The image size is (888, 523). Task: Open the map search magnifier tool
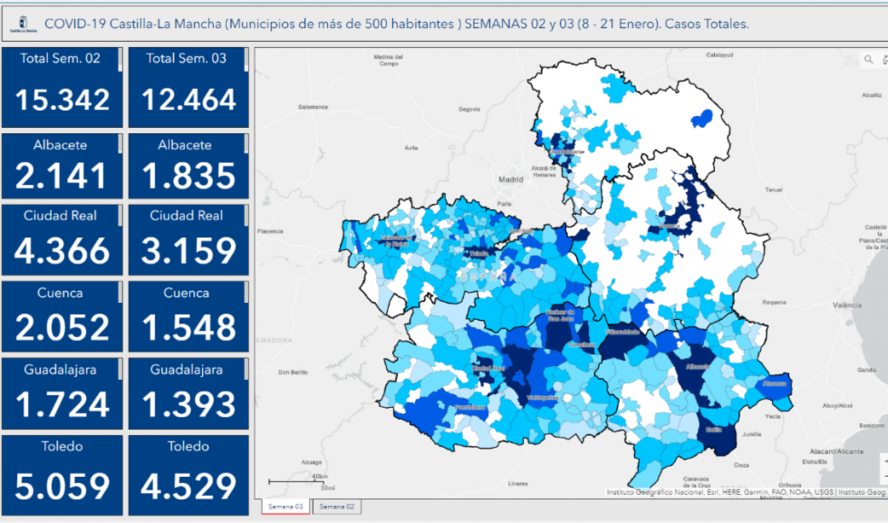[x=867, y=61]
